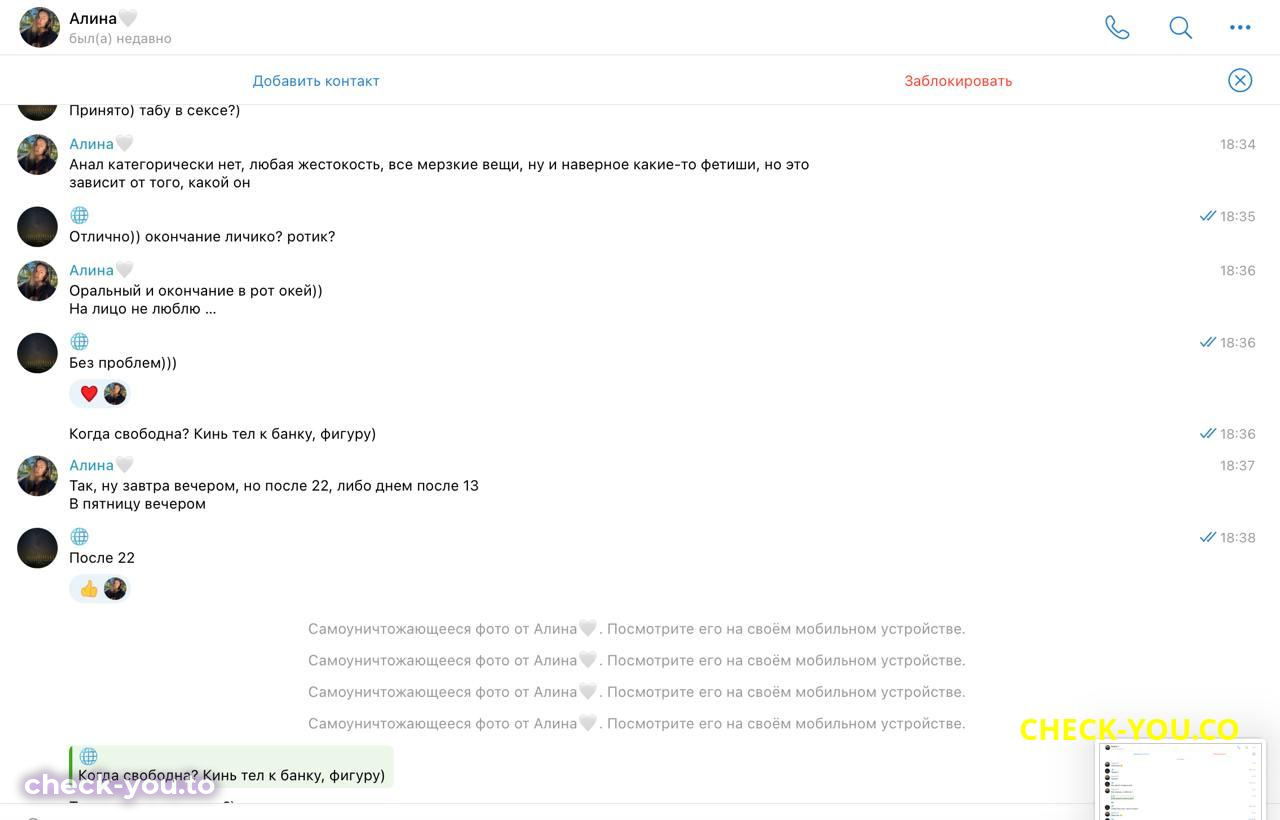Click dark avatar beside Без проблем message
The width and height of the screenshot is (1280, 820).
click(38, 353)
